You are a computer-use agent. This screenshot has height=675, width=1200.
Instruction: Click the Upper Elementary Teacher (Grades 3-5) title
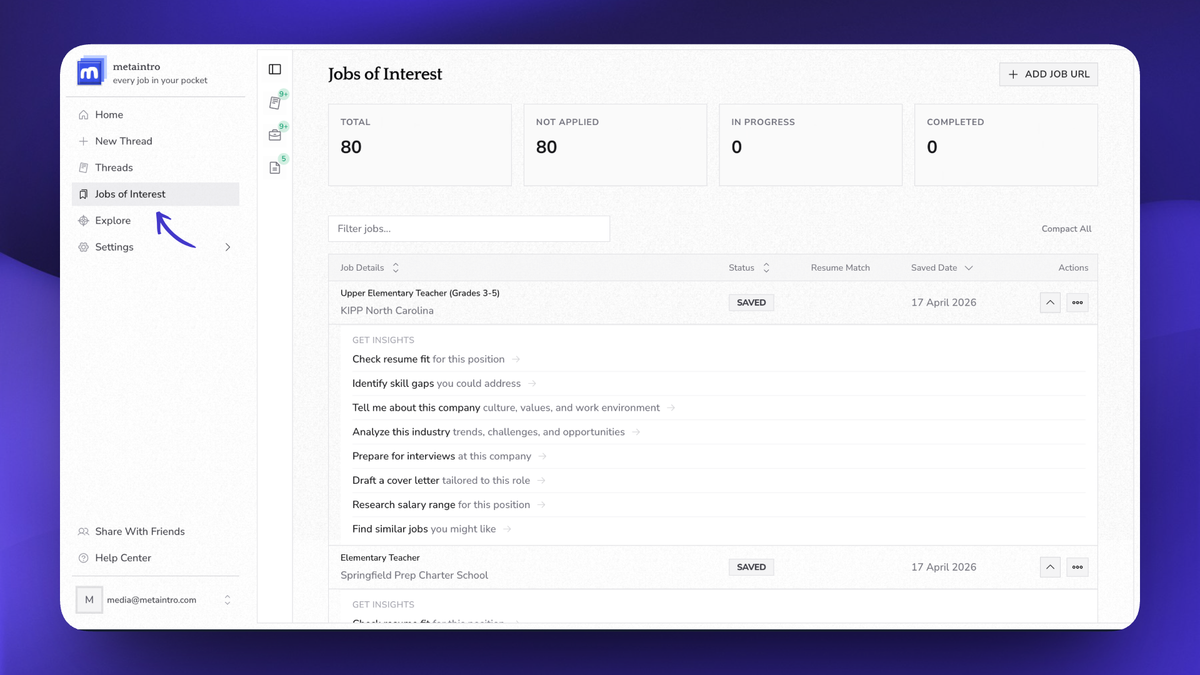pos(420,293)
